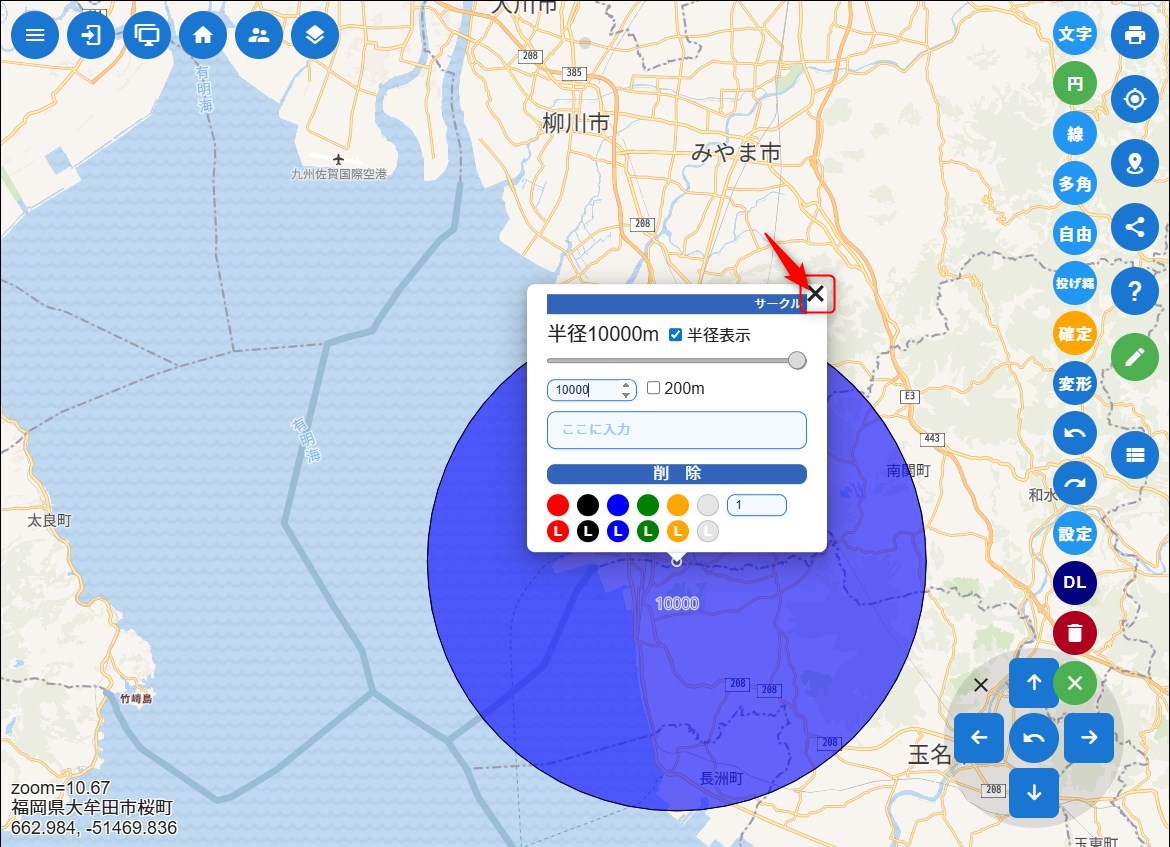Enable the 200m checkbox
The image size is (1170, 847).
(x=653, y=388)
